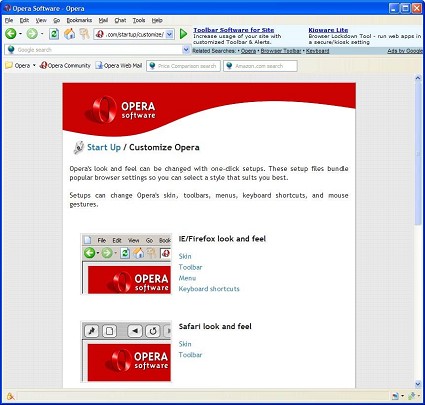The height and width of the screenshot is (405, 425).
Task: Click the vertical scrollbar up arrow
Action: pyautogui.click(x=418, y=78)
